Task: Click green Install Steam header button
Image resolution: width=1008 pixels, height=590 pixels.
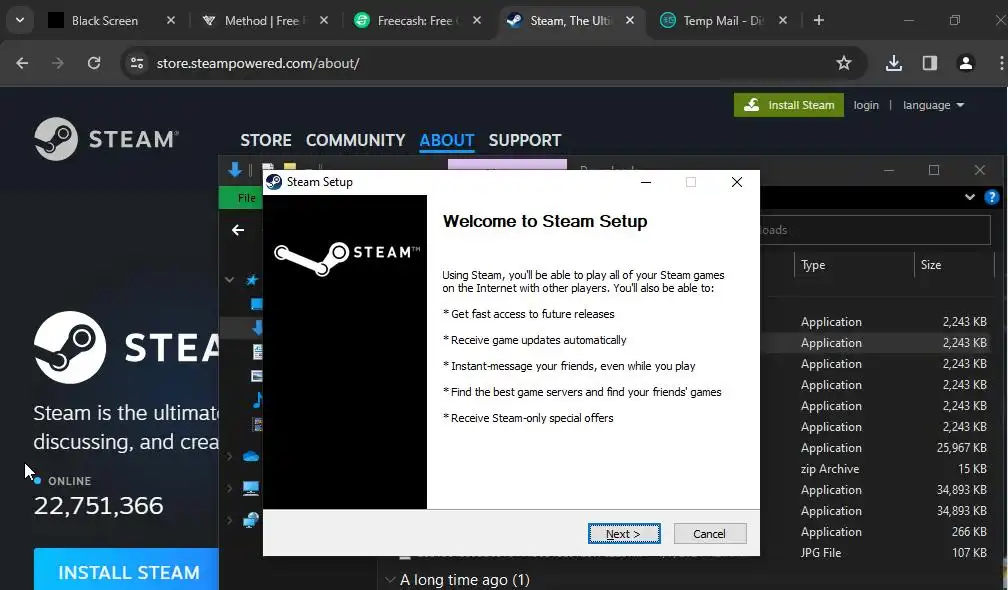Action: [x=789, y=105]
